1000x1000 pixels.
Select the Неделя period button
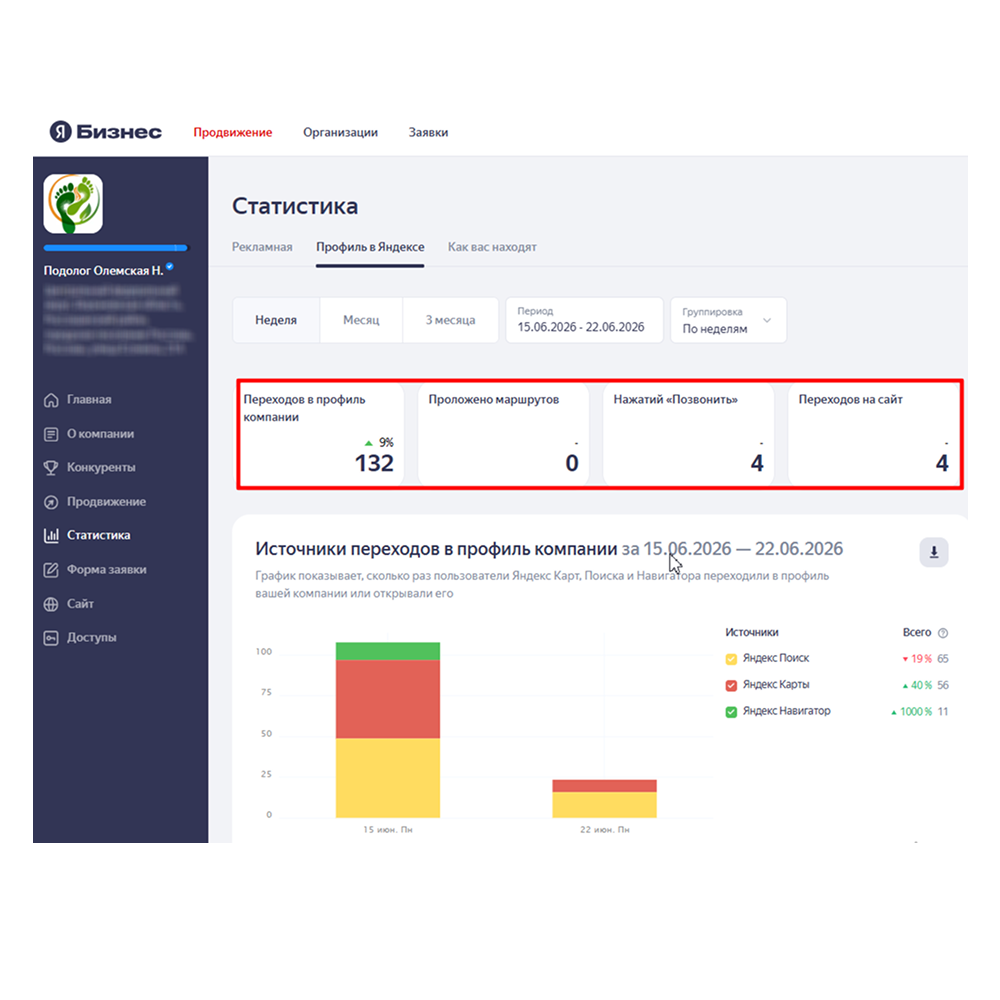(276, 320)
